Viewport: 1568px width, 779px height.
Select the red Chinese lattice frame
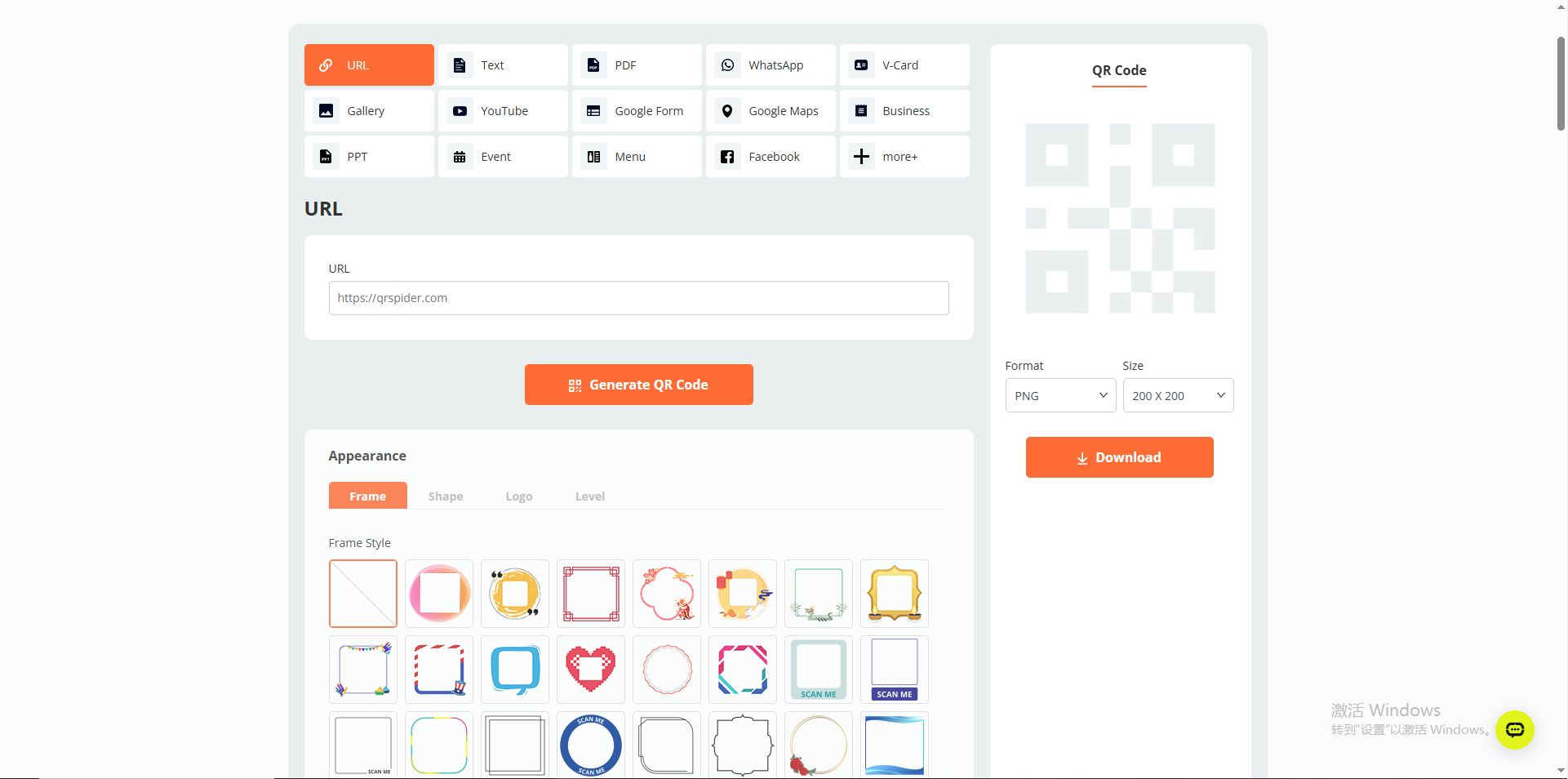(591, 594)
